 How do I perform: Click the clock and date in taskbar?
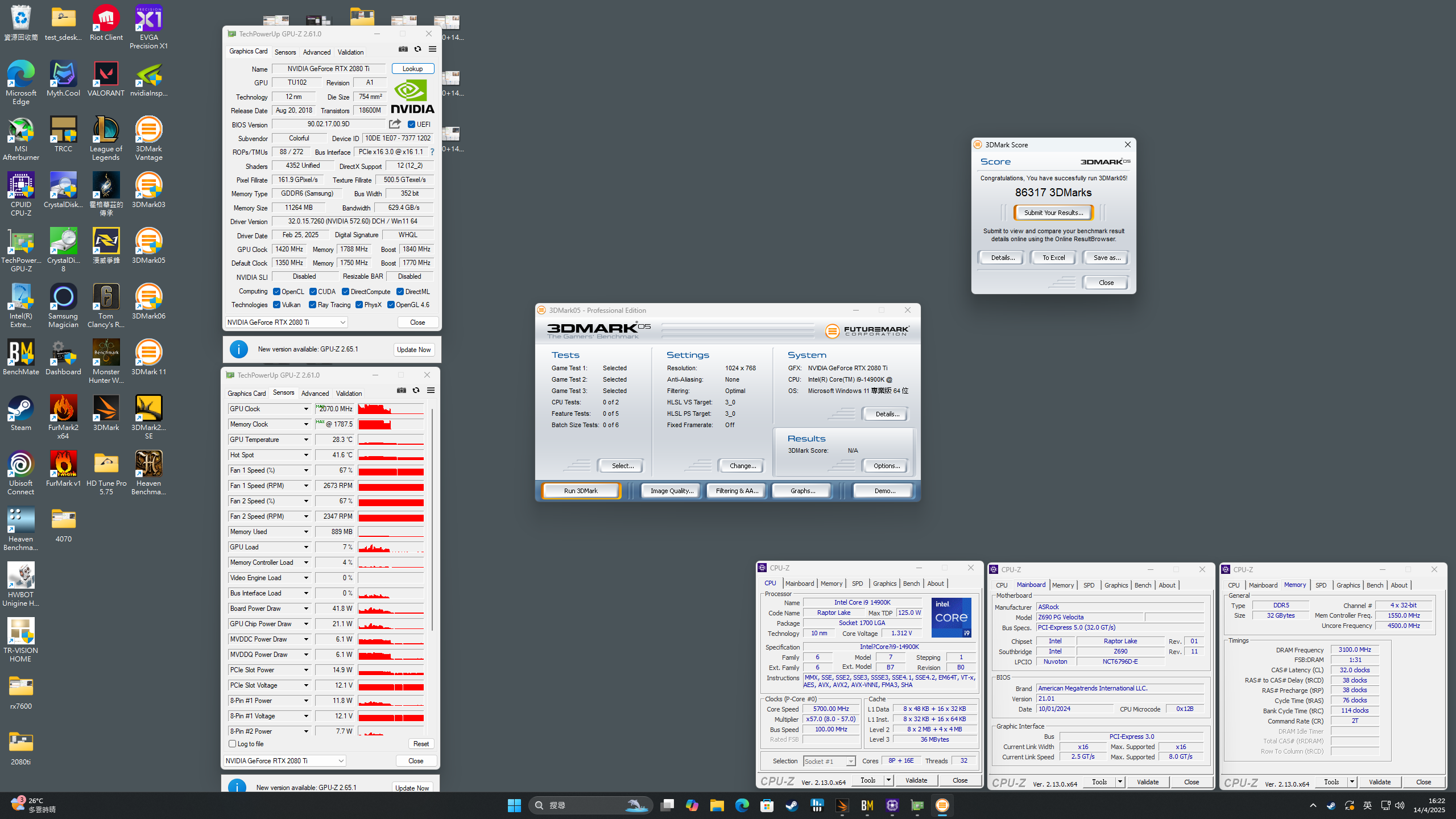[1429, 805]
